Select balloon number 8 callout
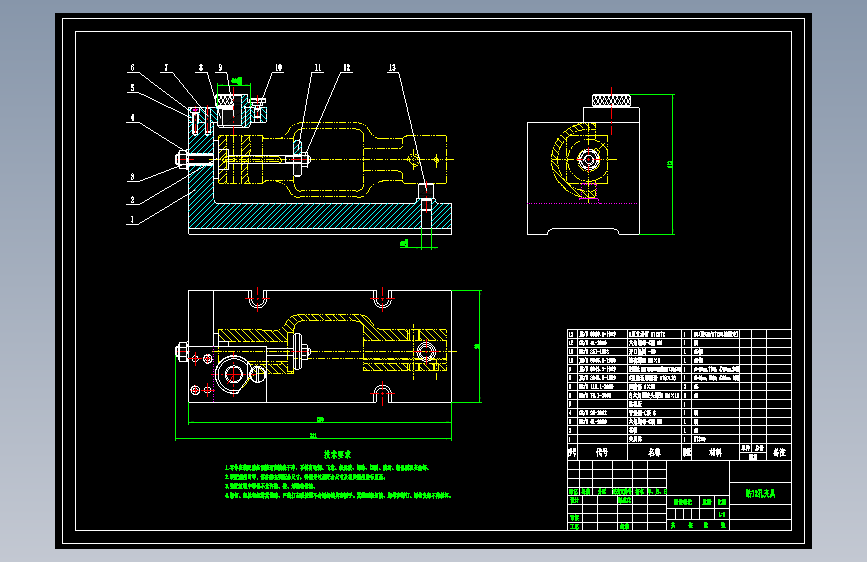 [201, 67]
